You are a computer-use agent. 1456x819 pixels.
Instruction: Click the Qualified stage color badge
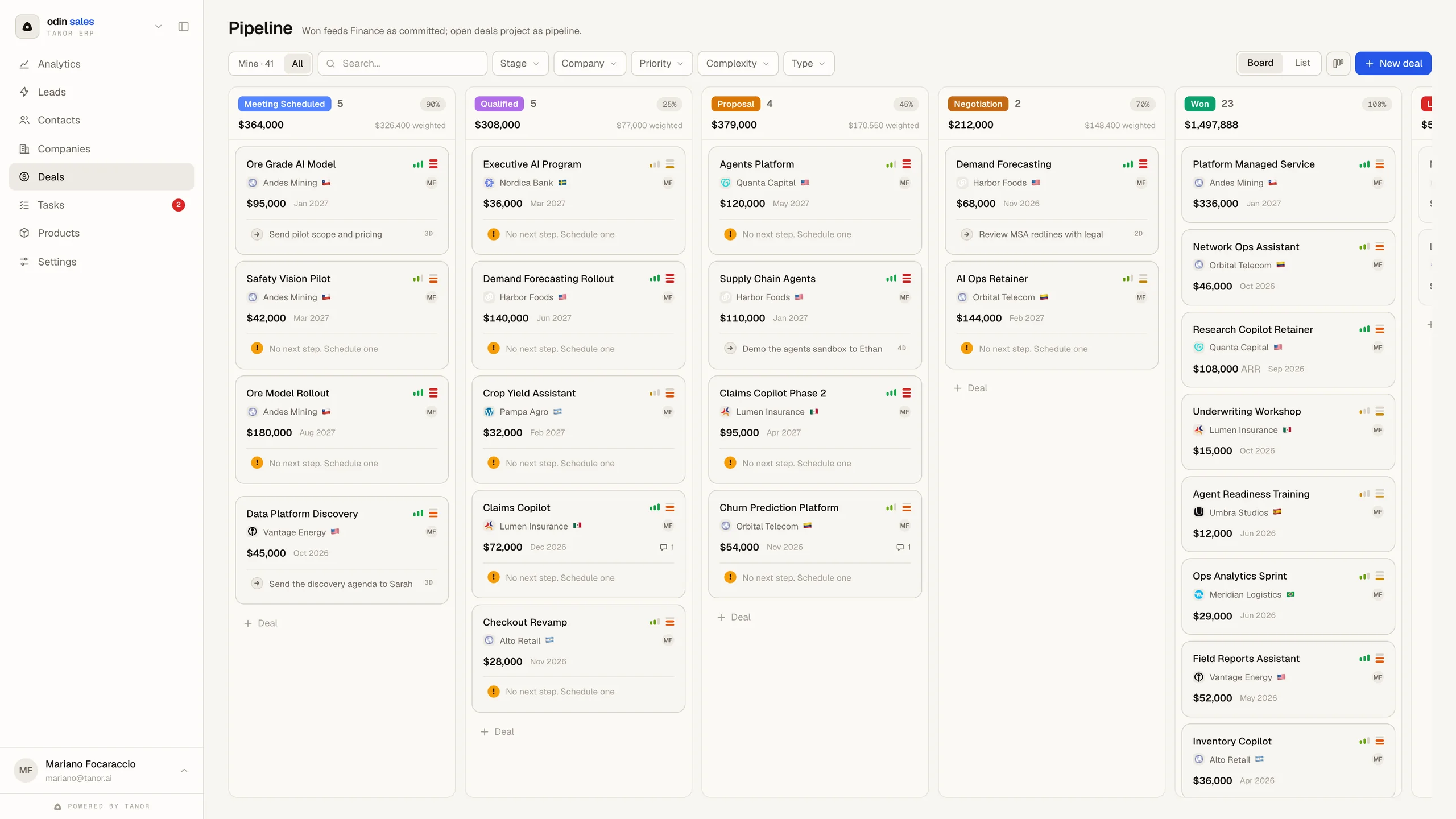499,104
